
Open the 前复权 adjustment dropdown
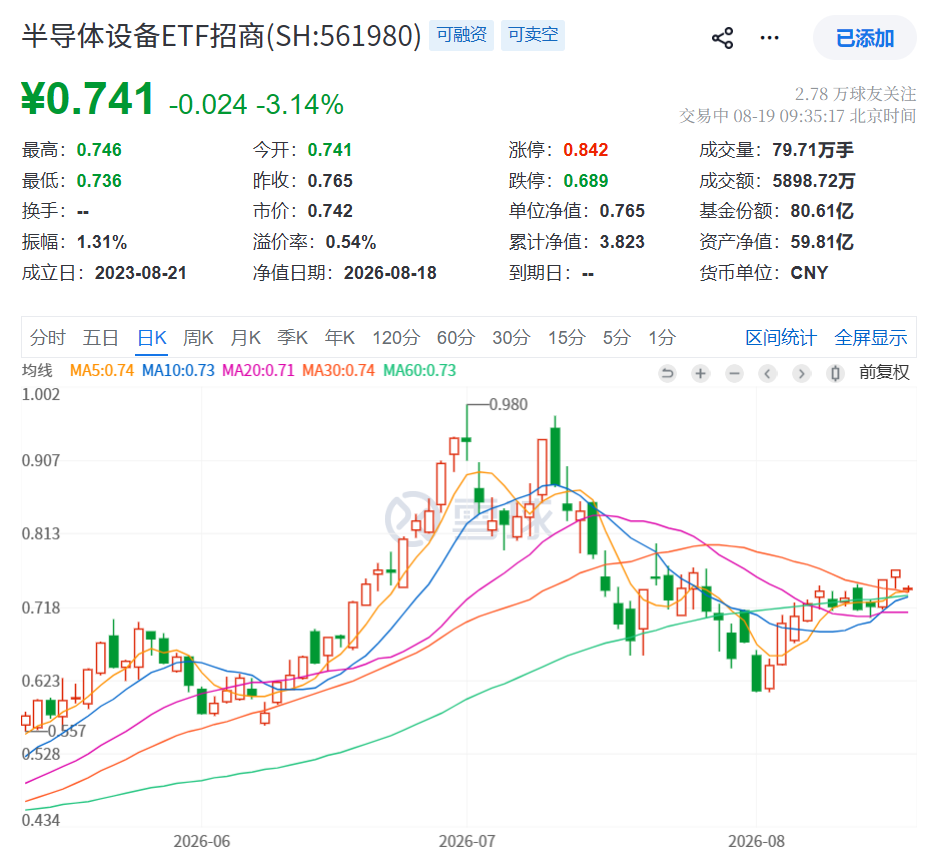[x=884, y=372]
